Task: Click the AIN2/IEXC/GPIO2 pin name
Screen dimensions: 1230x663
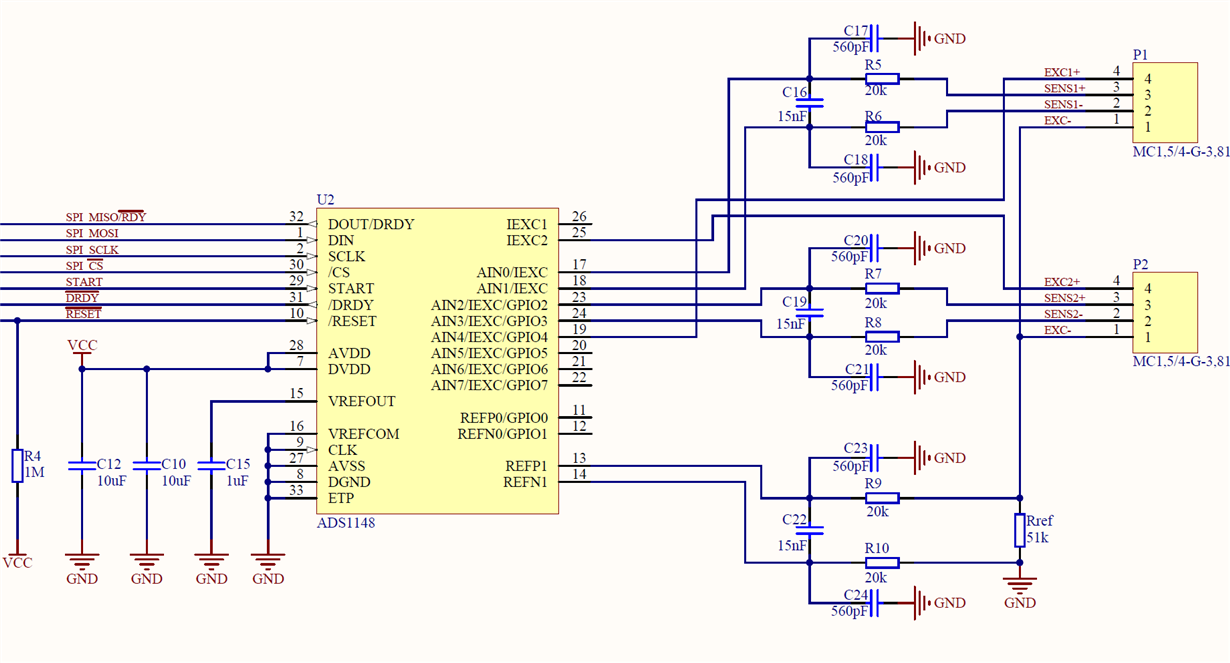Action: click(x=490, y=304)
